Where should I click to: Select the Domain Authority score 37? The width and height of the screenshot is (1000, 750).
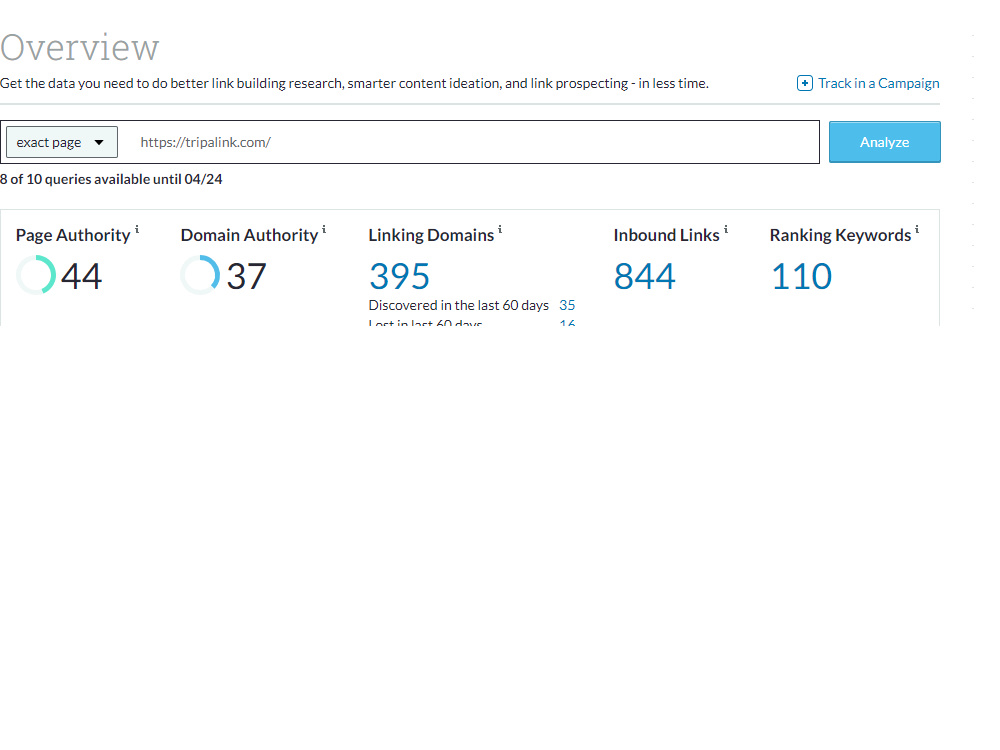point(246,276)
